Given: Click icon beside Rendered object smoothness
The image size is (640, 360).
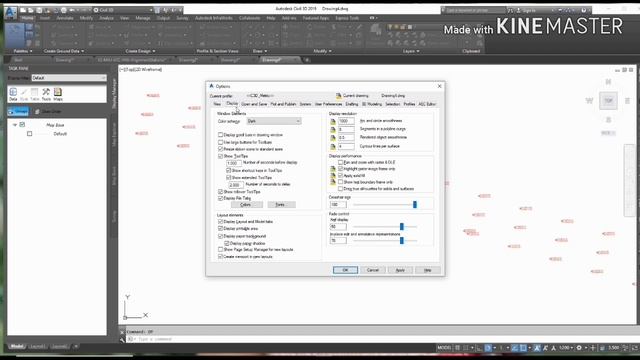Looking at the screenshot, I should (333, 138).
